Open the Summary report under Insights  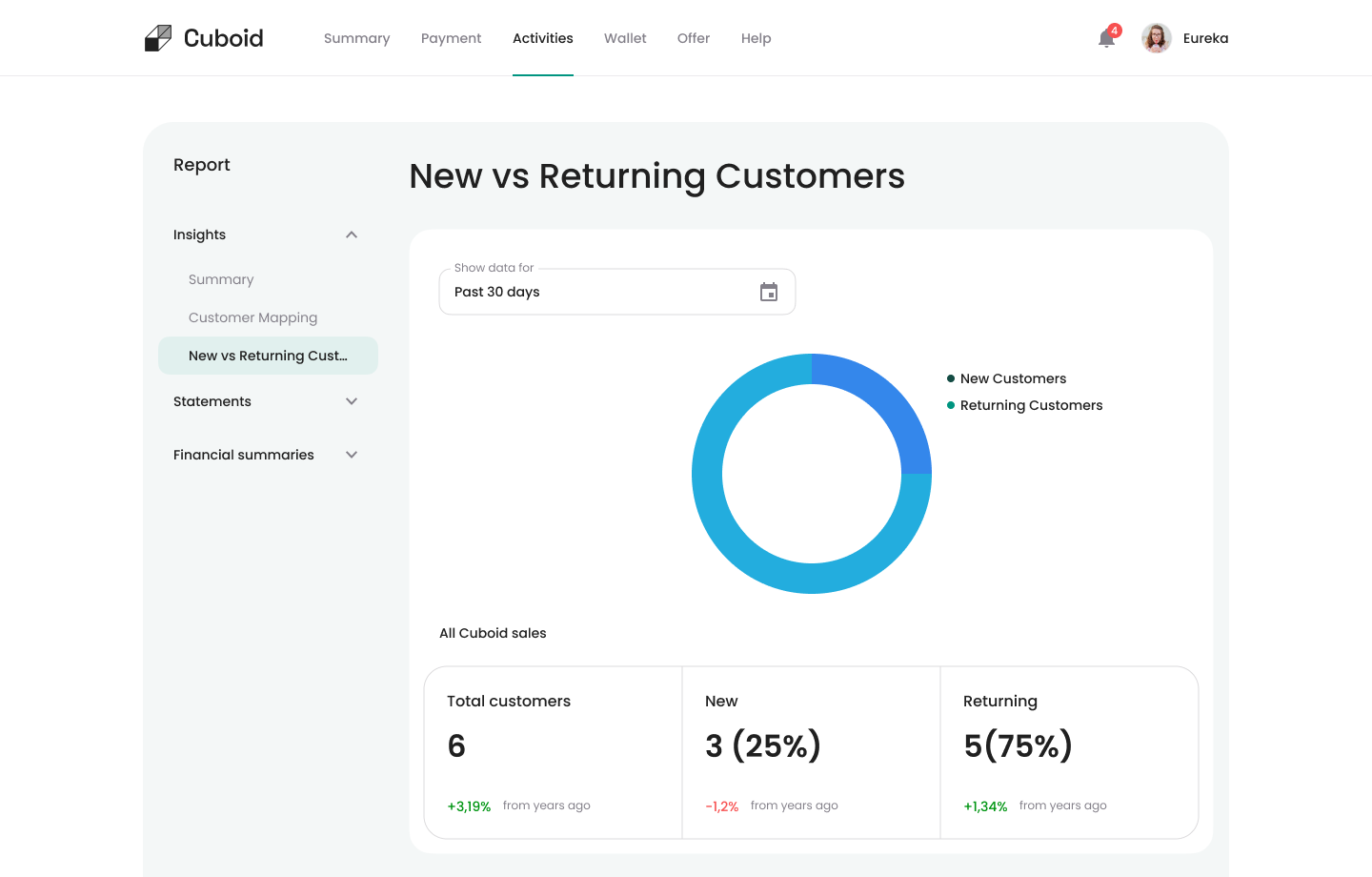pos(221,279)
